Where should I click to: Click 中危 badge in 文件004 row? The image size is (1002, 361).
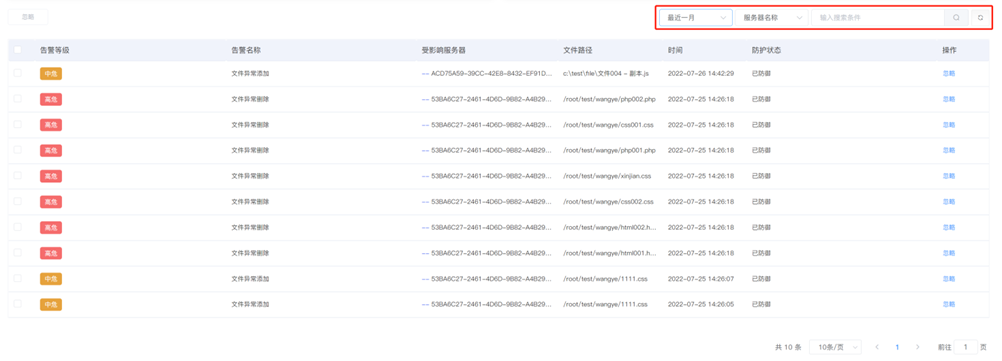click(x=51, y=73)
